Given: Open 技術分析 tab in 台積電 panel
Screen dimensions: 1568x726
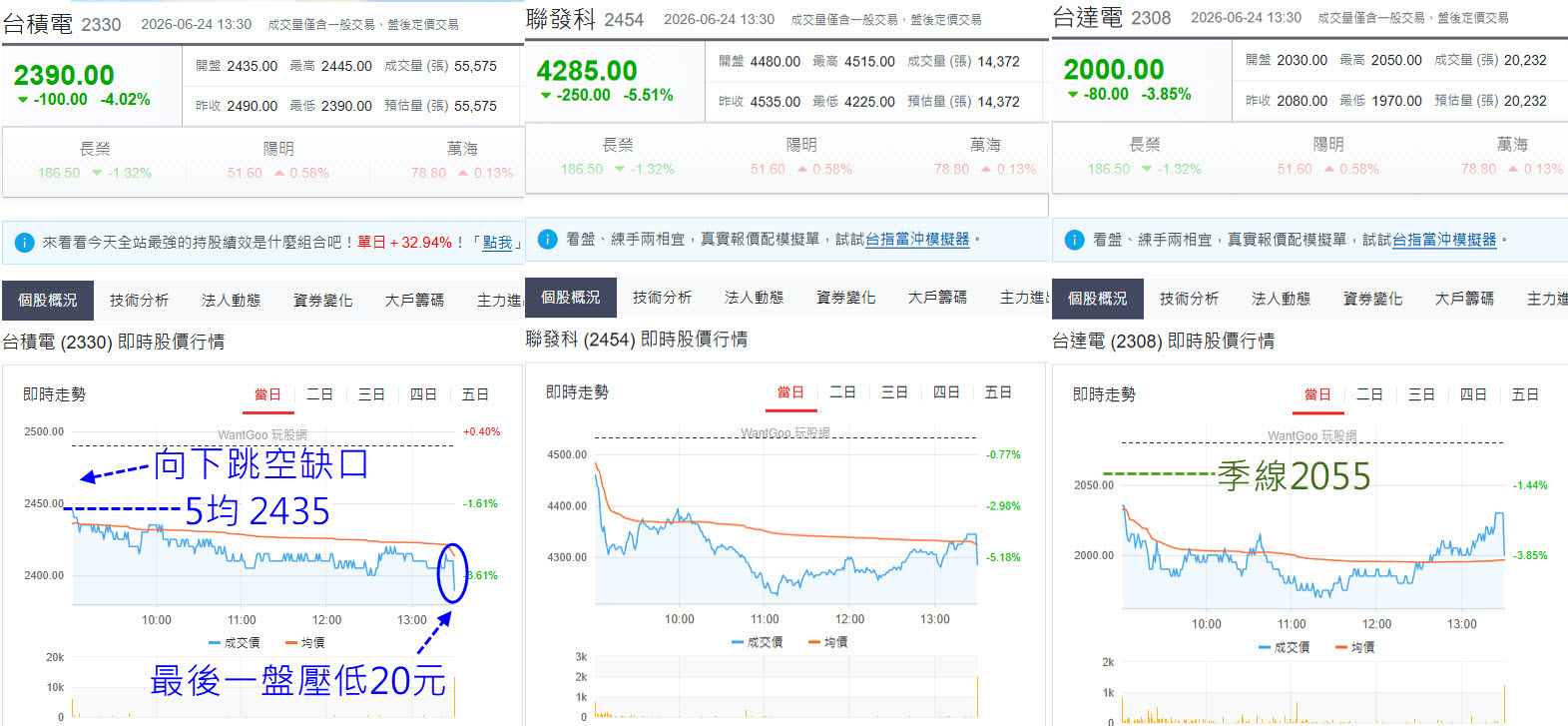Looking at the screenshot, I should click(139, 300).
